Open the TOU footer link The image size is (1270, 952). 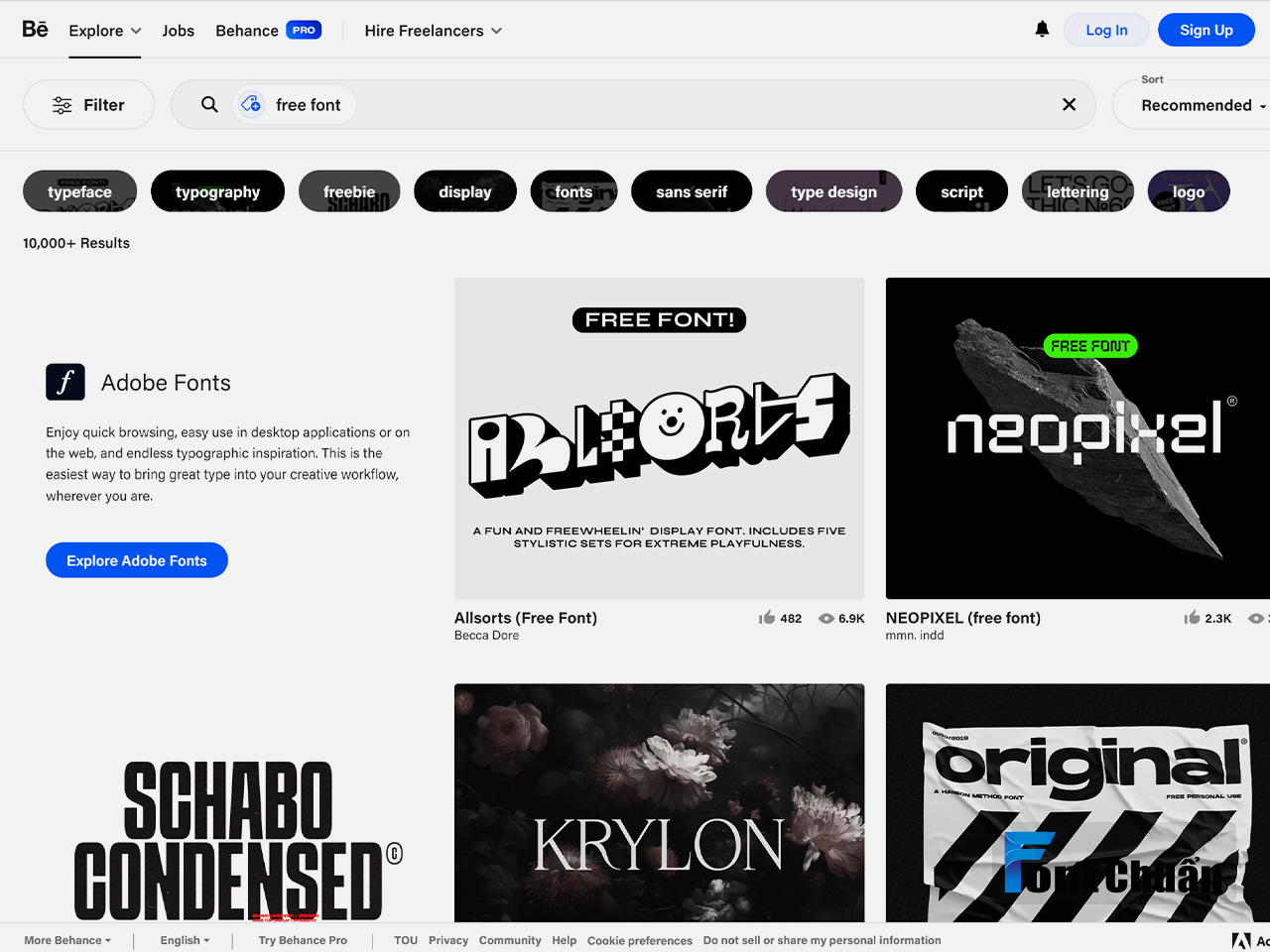pyautogui.click(x=406, y=940)
